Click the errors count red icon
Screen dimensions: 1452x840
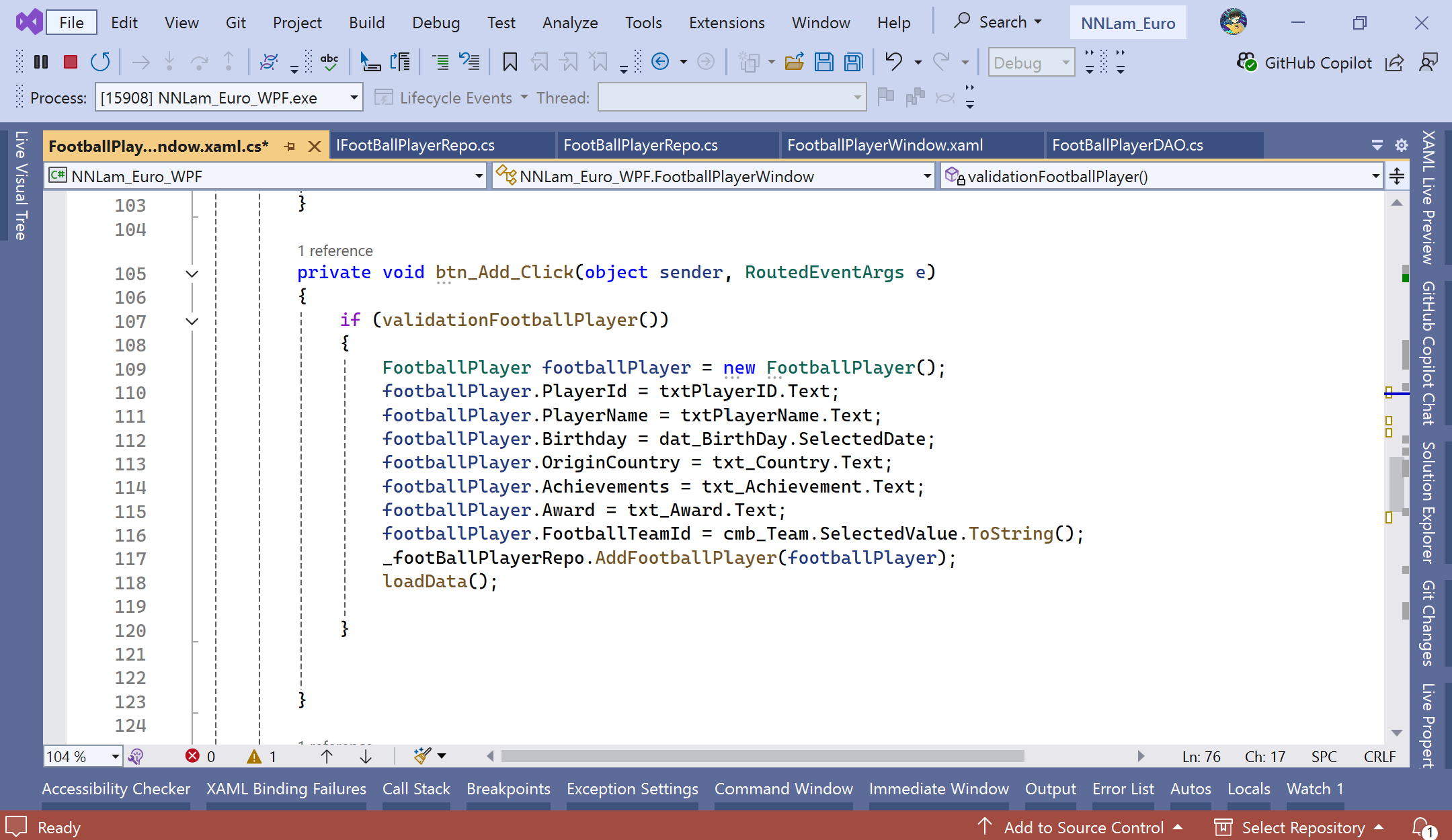192,756
